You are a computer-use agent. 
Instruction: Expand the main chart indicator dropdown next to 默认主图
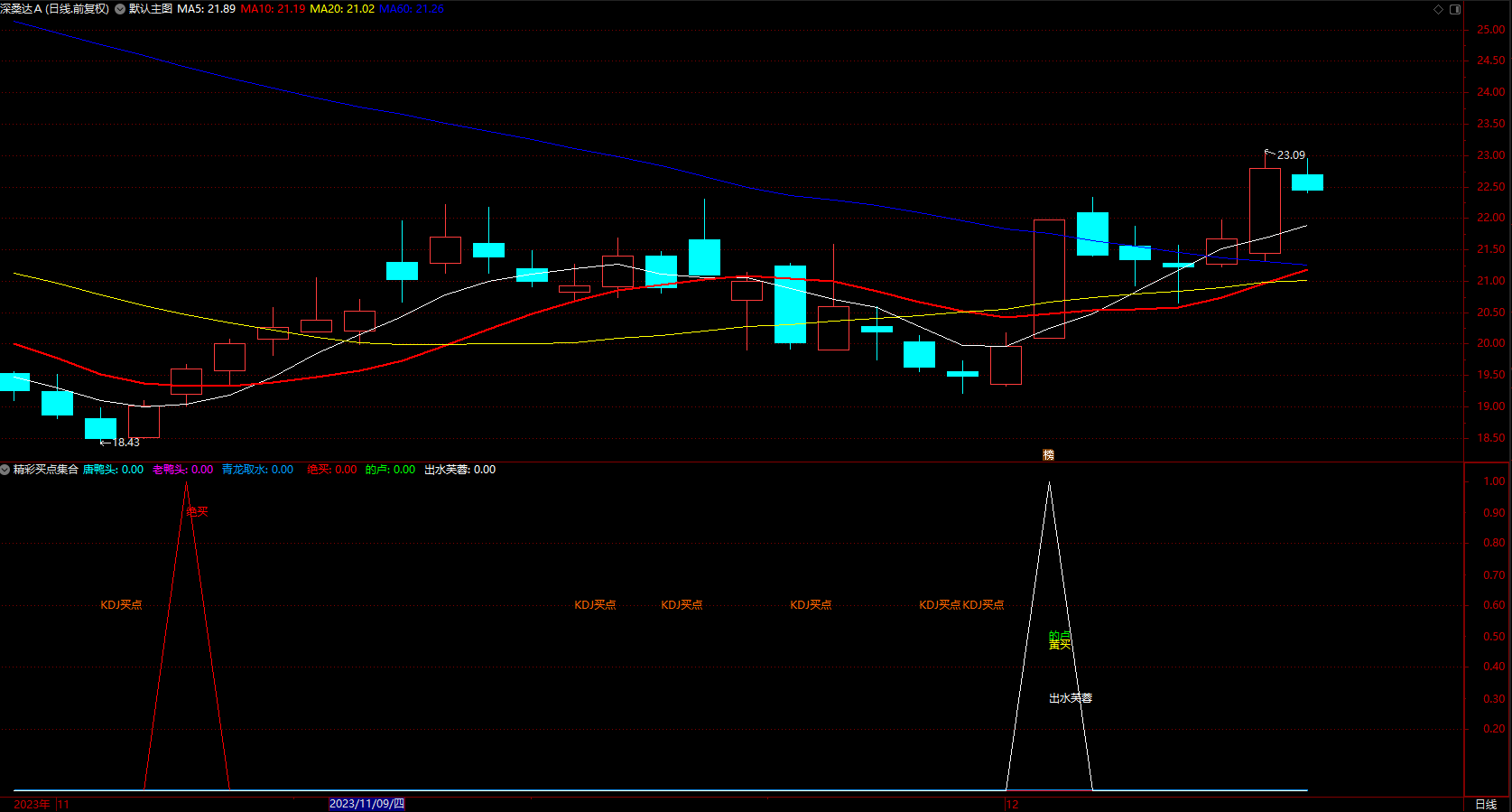click(x=120, y=9)
